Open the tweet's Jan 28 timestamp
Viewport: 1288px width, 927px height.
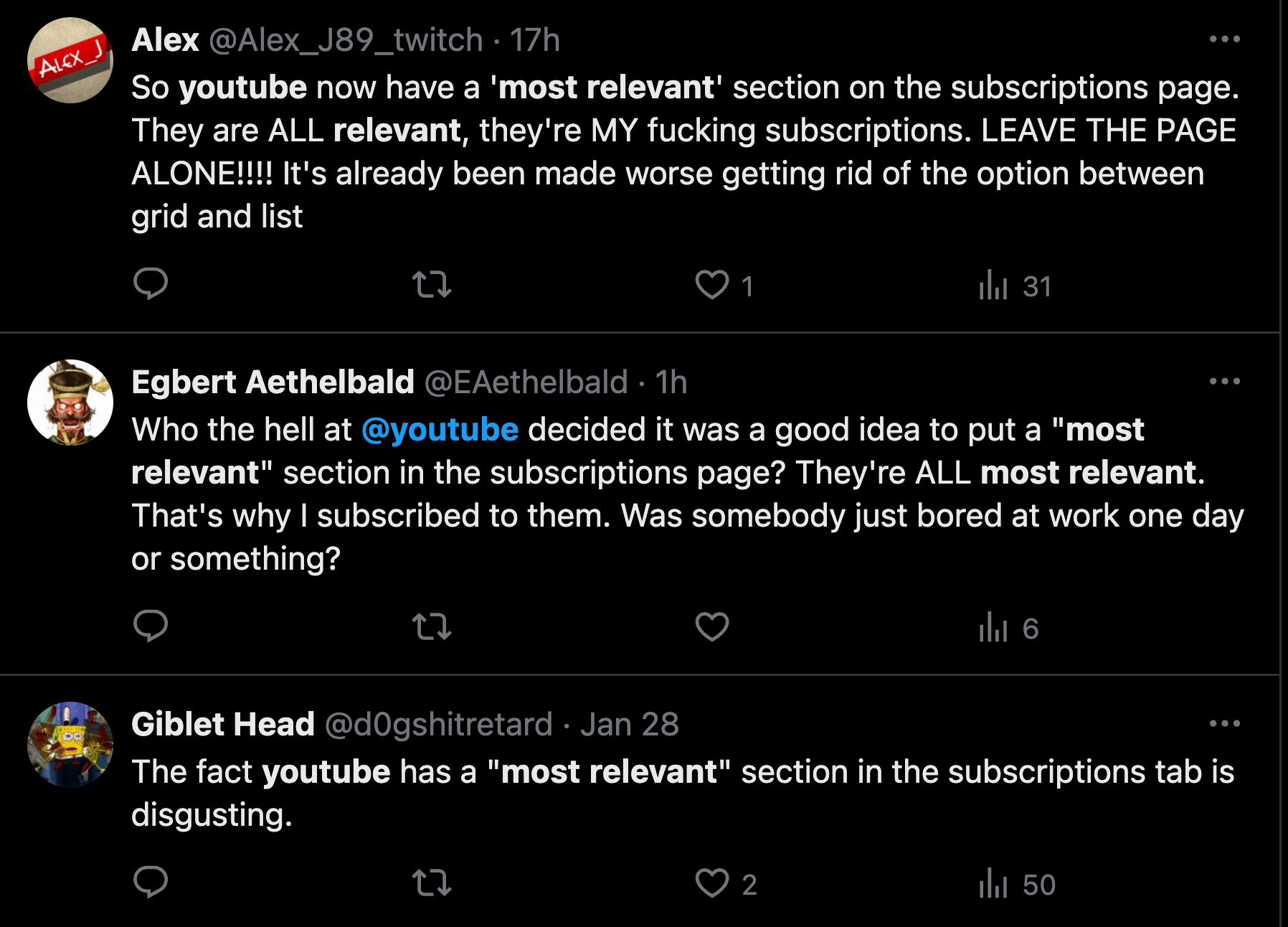630,725
